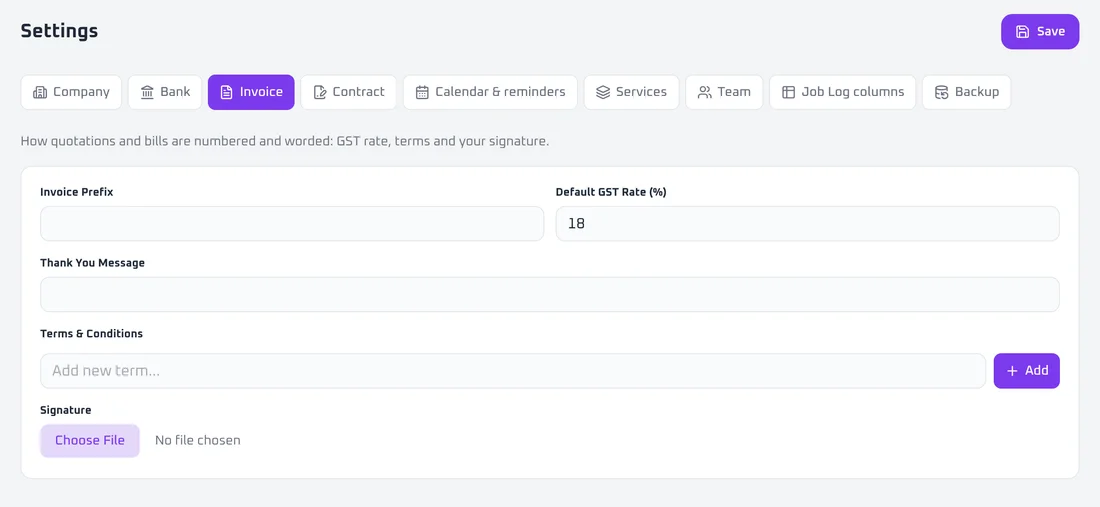The image size is (1100, 507).
Task: Click the Thank You Message field
Action: tap(549, 295)
